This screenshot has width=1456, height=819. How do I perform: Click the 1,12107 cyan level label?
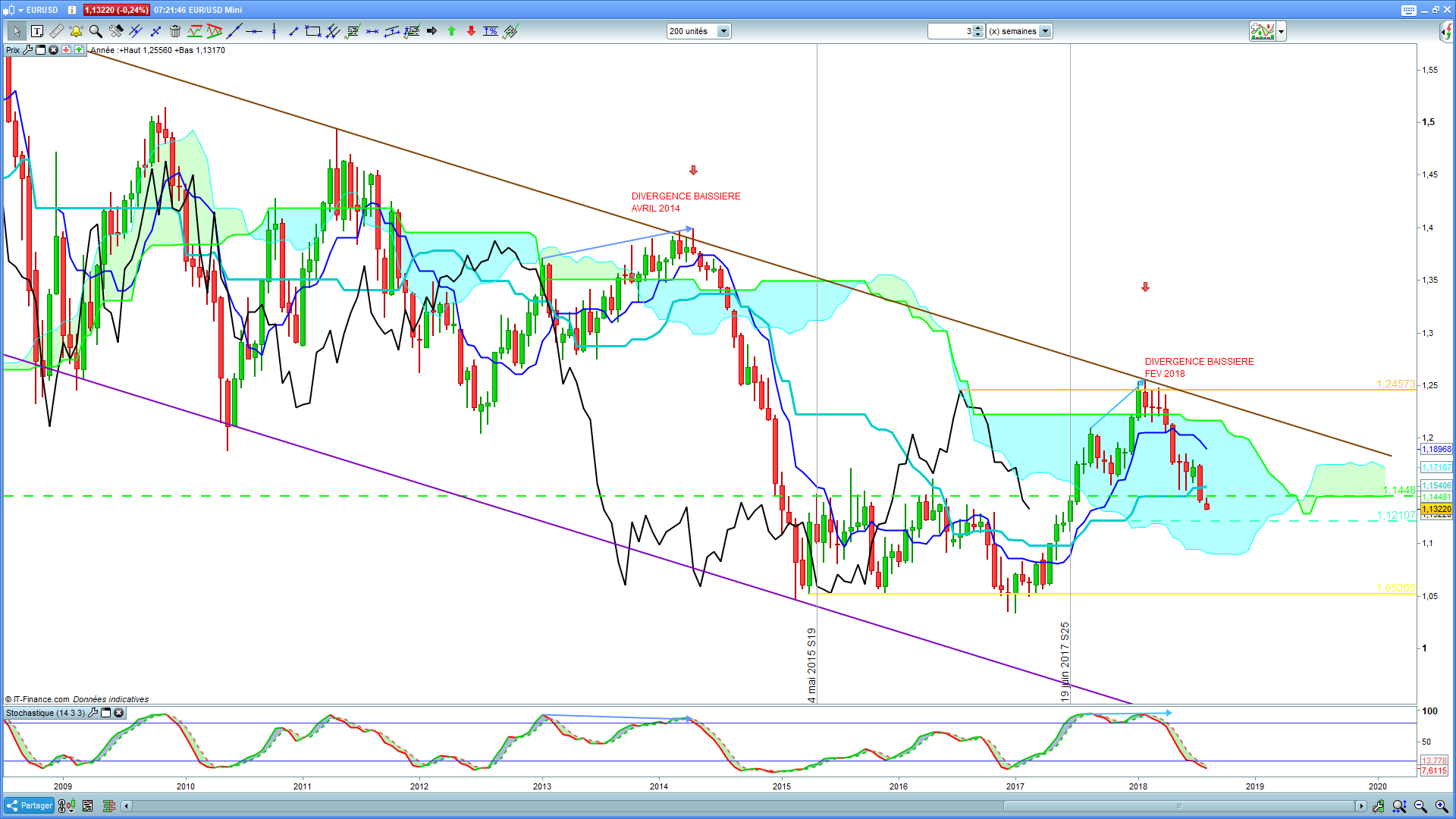[1395, 515]
